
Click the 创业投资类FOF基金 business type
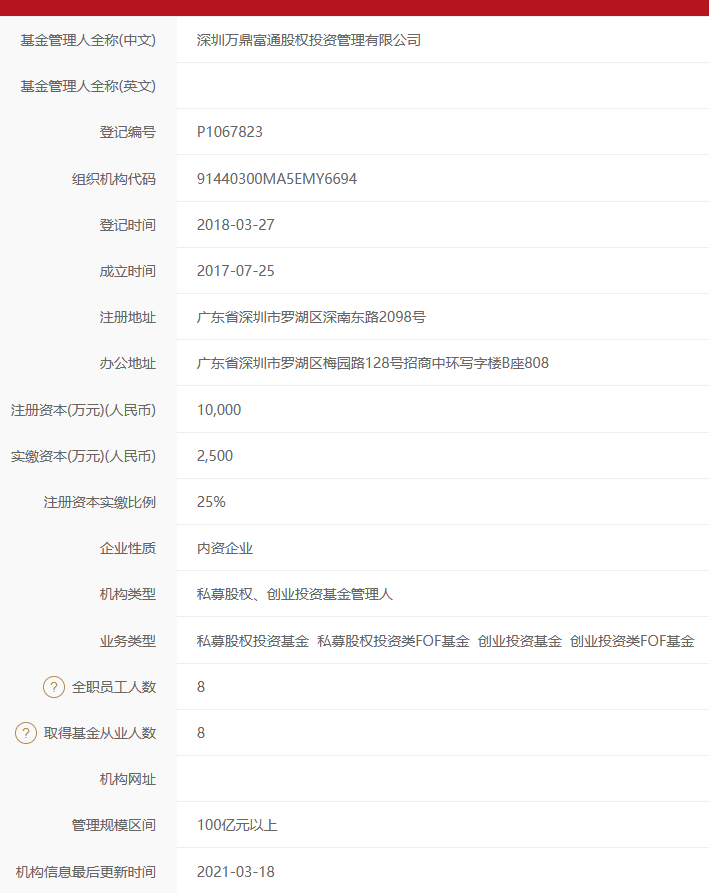632,641
